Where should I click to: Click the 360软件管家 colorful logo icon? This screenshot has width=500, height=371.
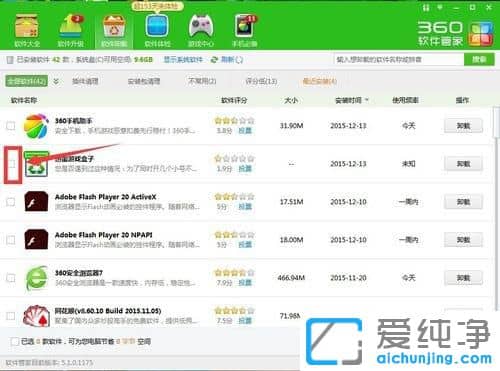481,34
